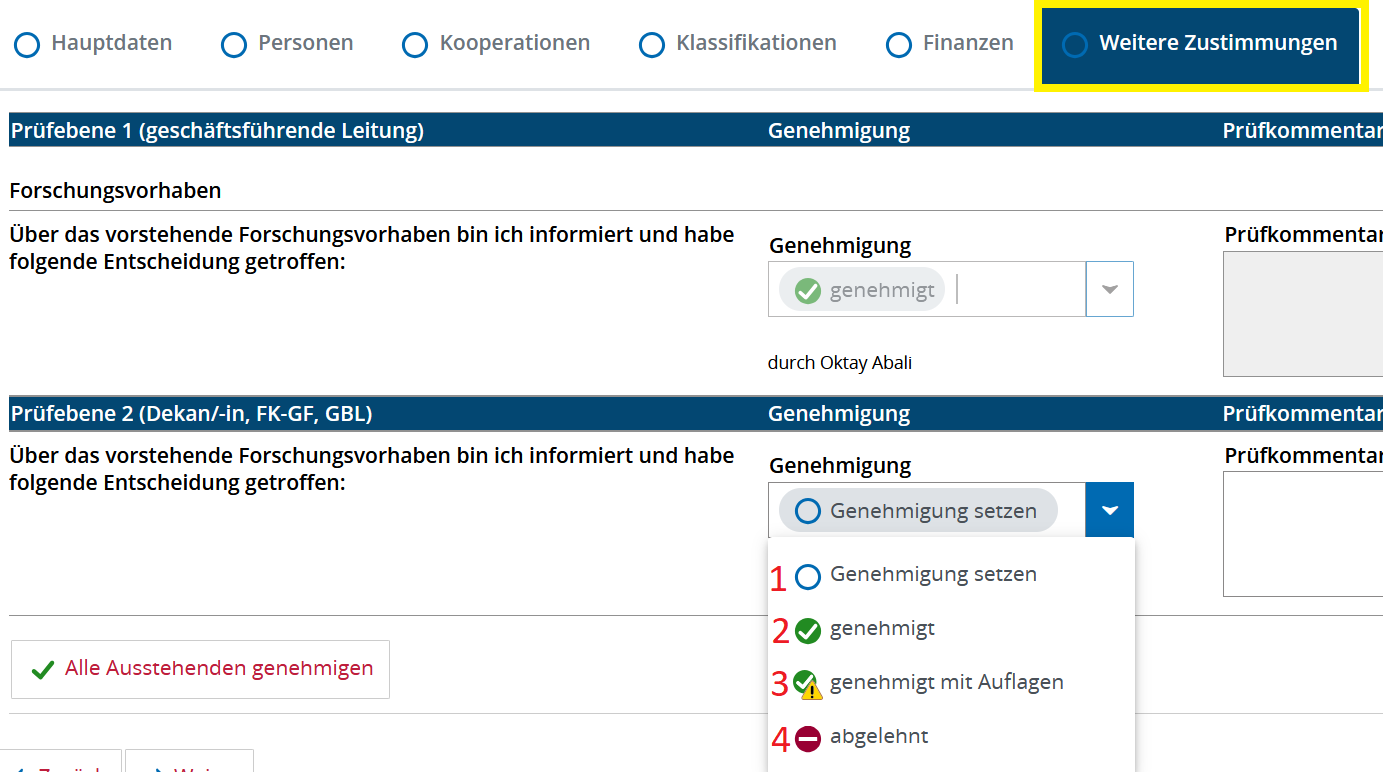Viewport: 1383px width, 772px height.
Task: Click the Zurück button at bottom
Action: tap(60, 764)
